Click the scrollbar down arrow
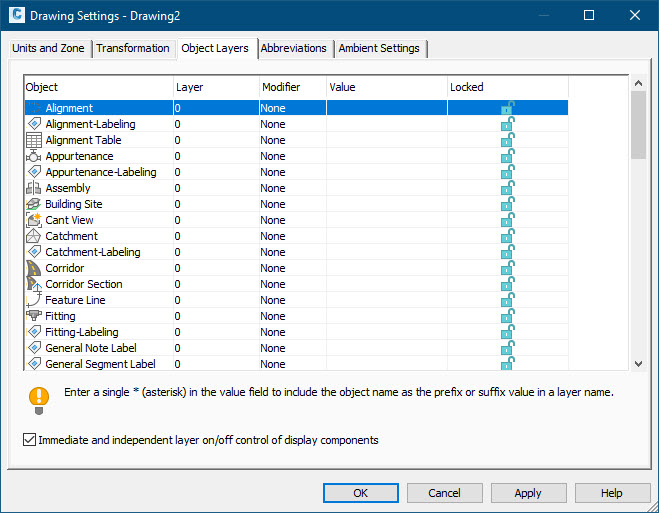 click(638, 364)
